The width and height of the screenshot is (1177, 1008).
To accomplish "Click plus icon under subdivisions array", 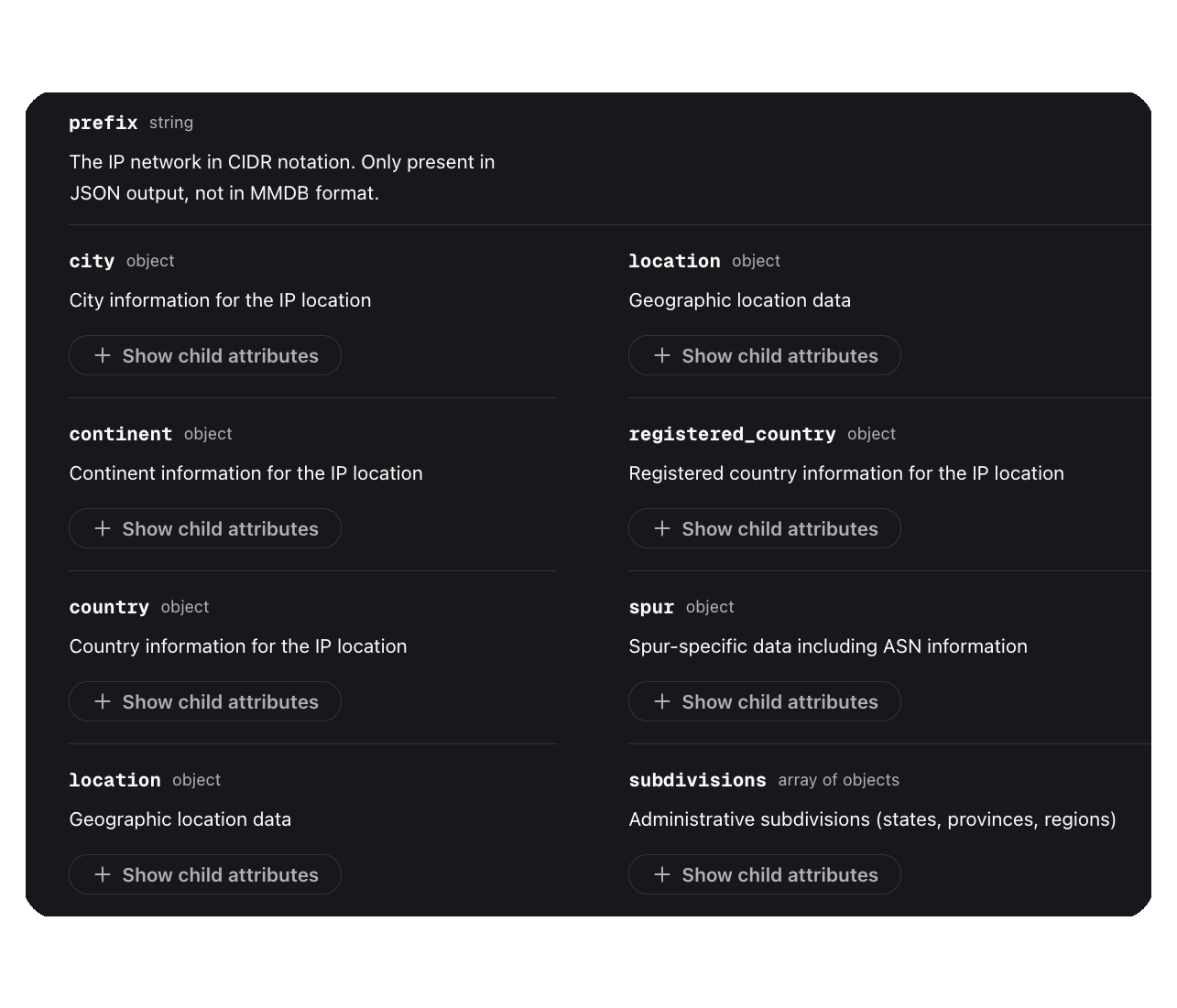I will coord(662,874).
